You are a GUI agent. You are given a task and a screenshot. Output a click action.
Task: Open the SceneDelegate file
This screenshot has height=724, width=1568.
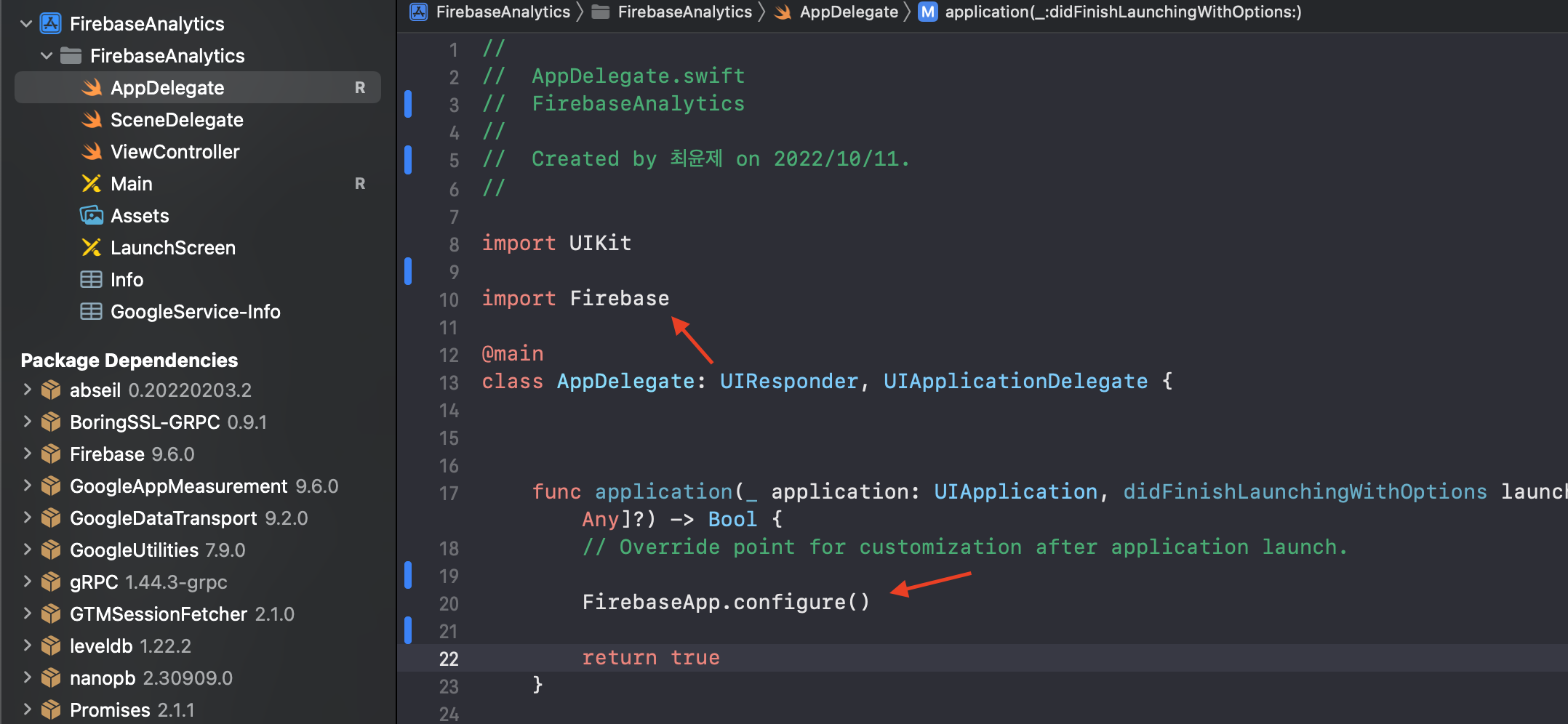click(177, 120)
